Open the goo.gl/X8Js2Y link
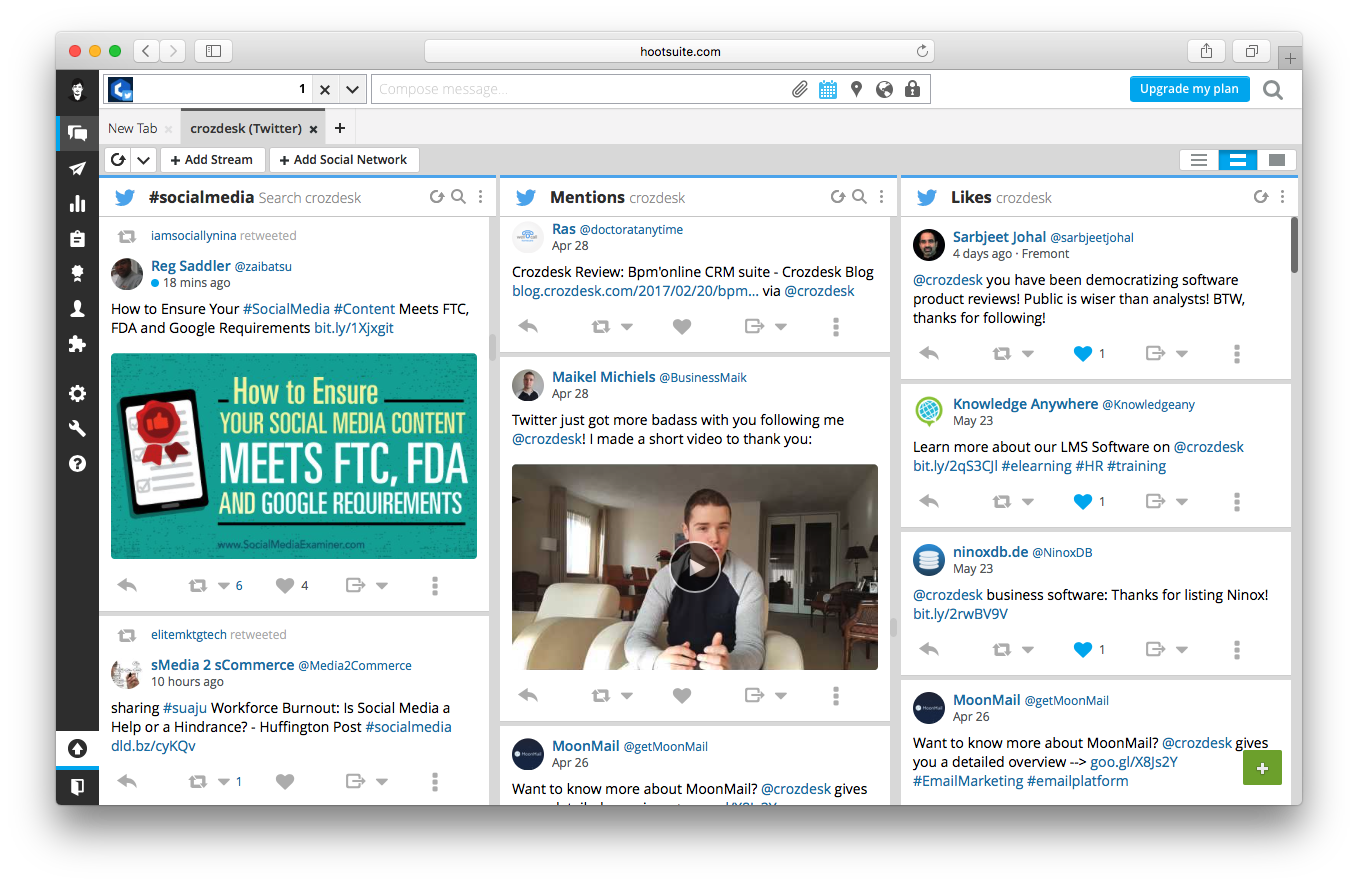This screenshot has width=1358, height=885. point(1134,762)
